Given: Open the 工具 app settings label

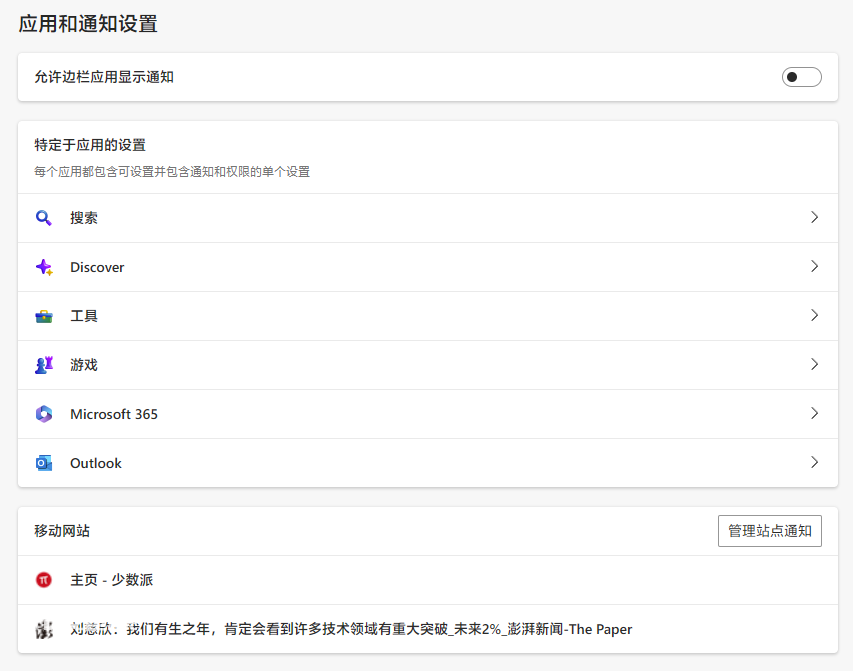Looking at the screenshot, I should [84, 316].
